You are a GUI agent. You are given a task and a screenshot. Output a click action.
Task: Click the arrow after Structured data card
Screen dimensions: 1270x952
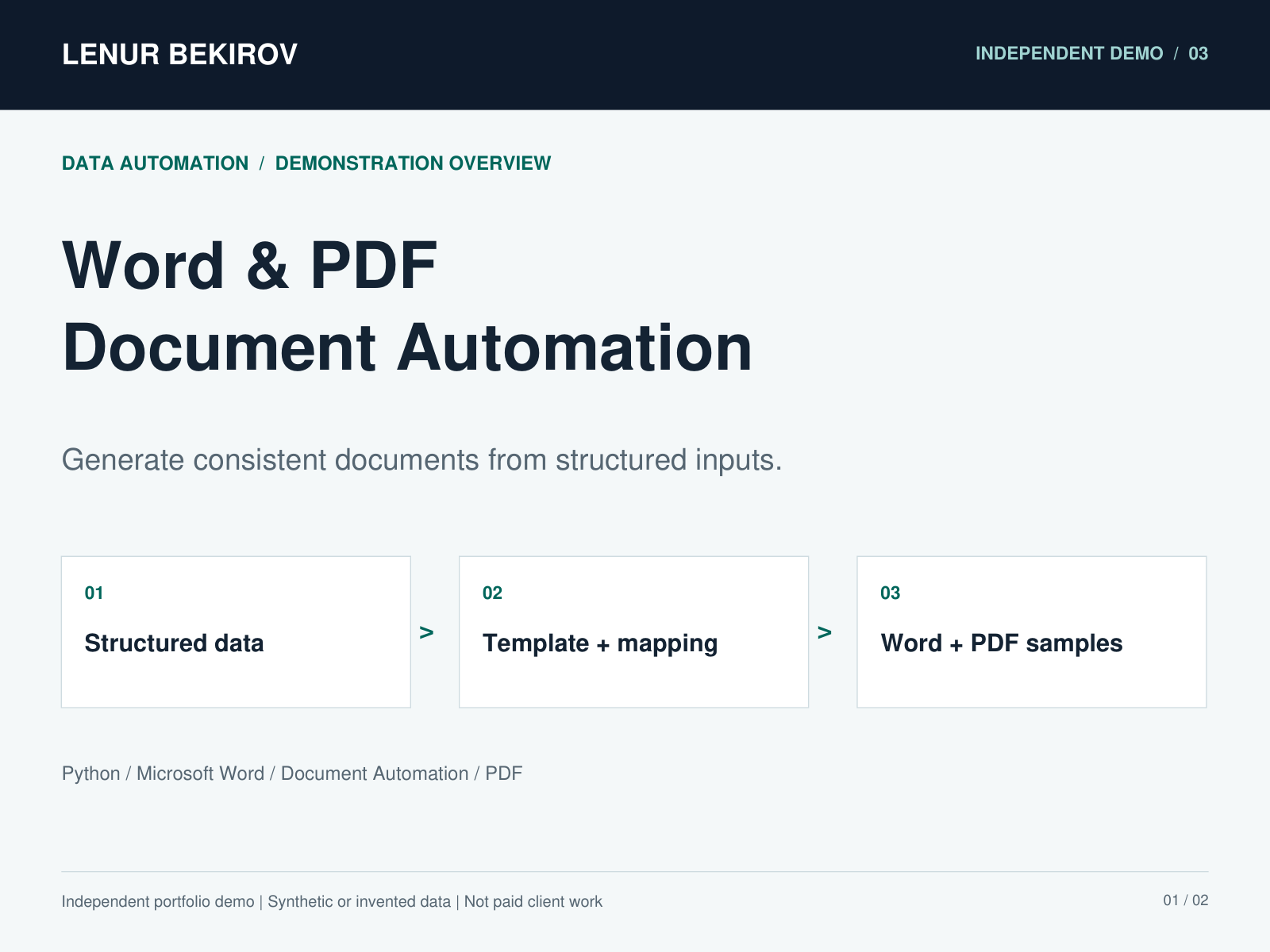427,633
